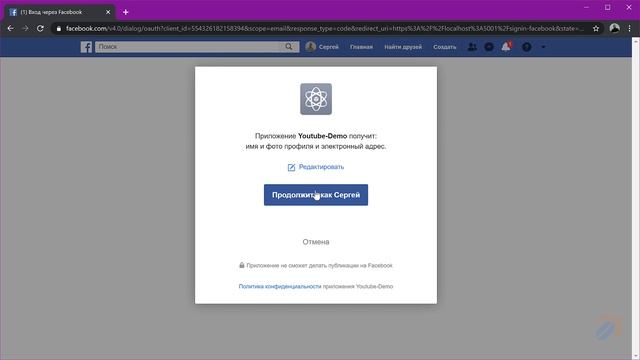Viewport: 640px width, 360px height.
Task: Open the notifications bell icon
Action: tap(506, 47)
